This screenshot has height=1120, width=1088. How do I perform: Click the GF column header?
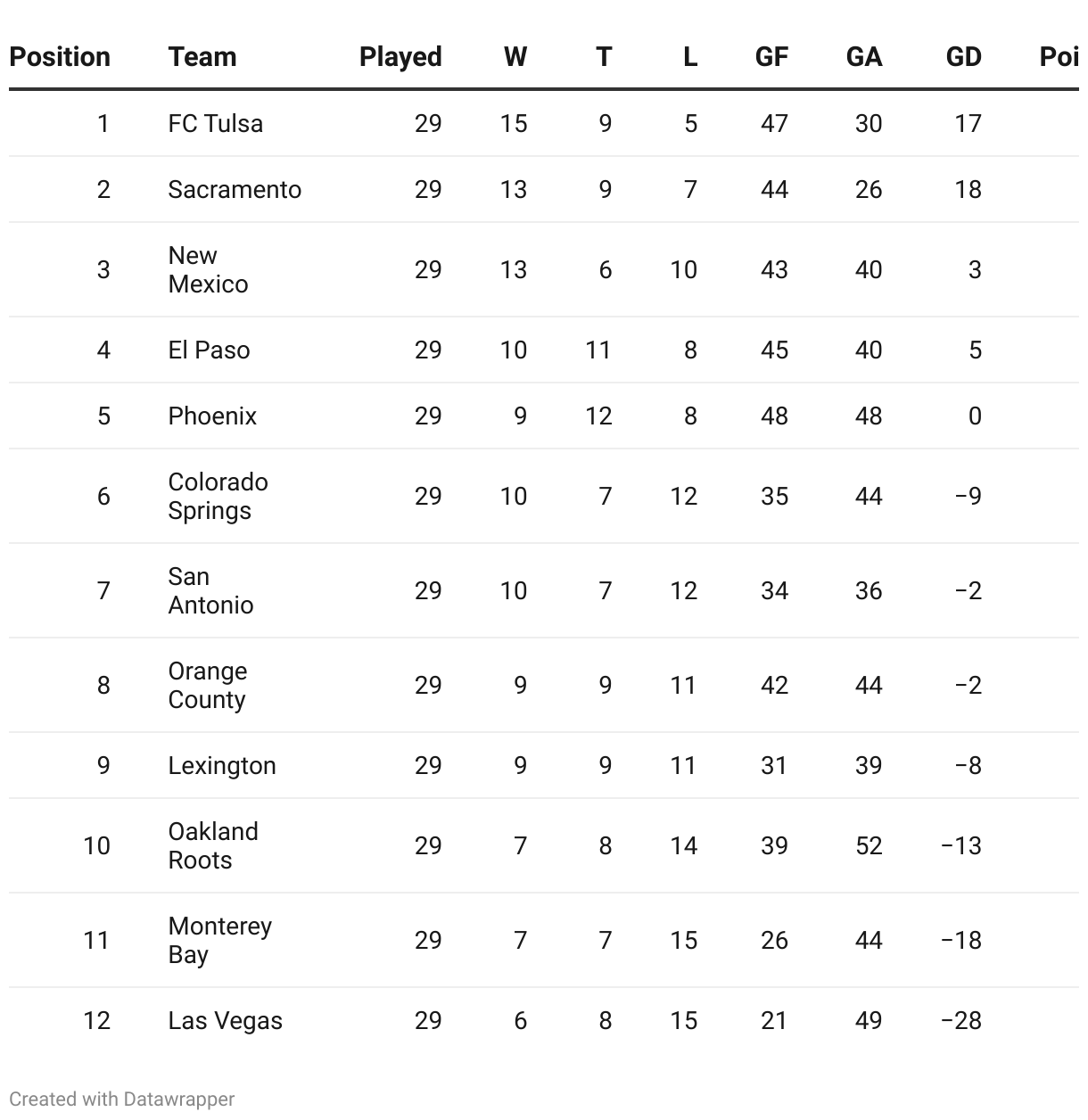771,57
